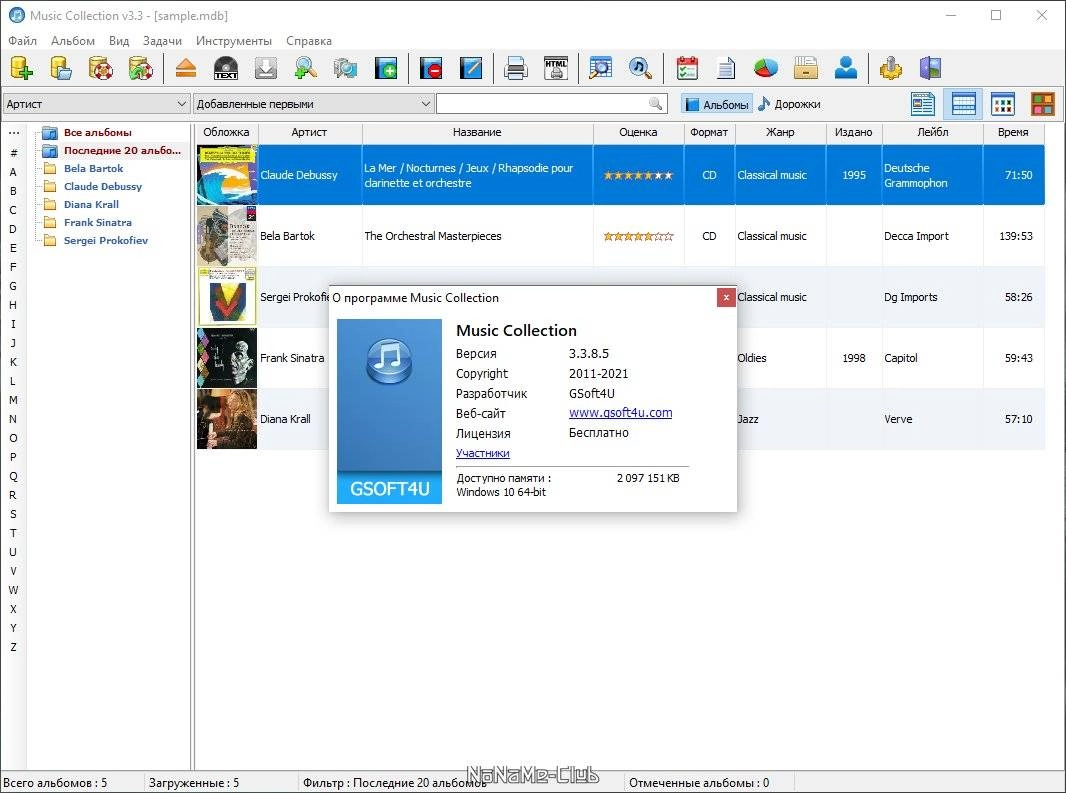
Task: Click the orange eject disc icon
Action: pos(186,68)
